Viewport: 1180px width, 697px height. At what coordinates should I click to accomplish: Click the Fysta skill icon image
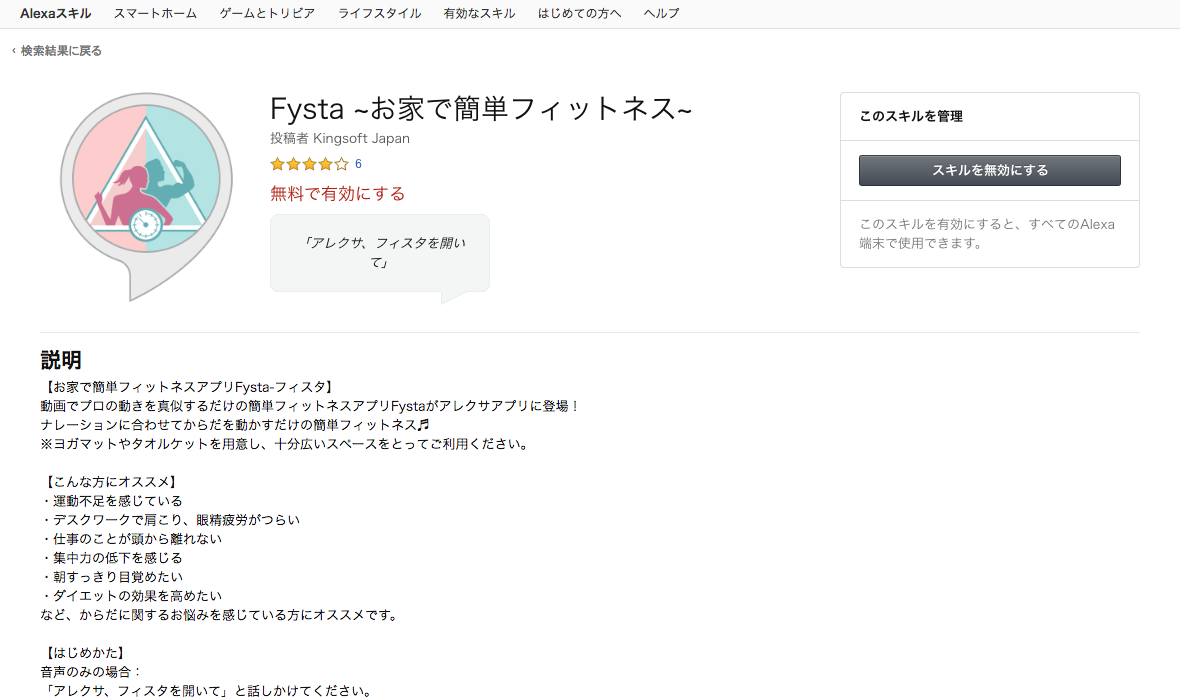tap(146, 196)
